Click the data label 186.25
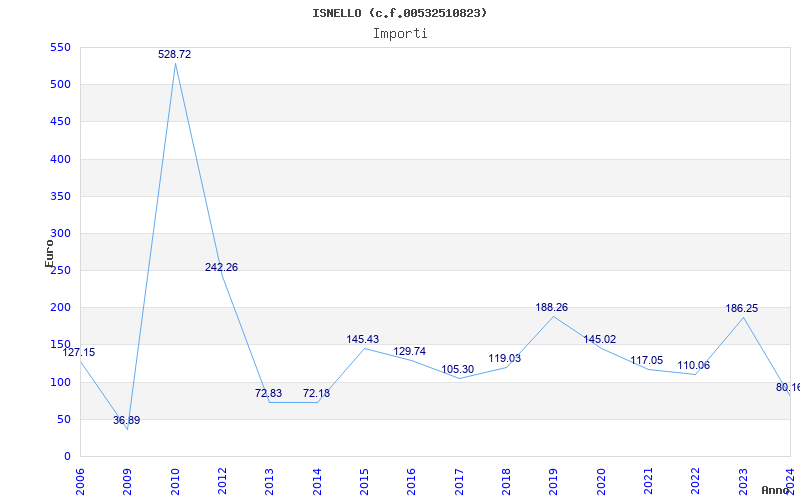 point(742,309)
